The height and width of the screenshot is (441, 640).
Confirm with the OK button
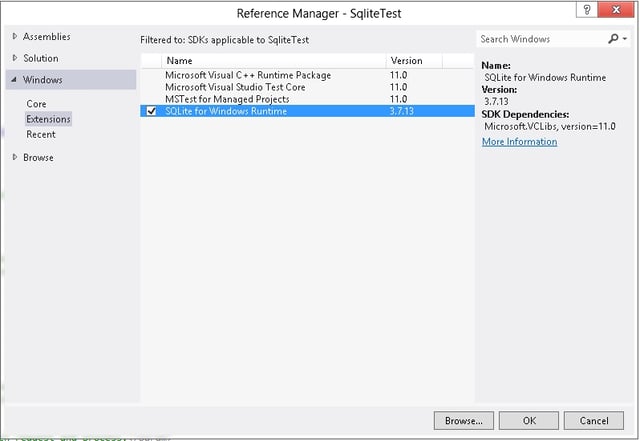point(529,421)
